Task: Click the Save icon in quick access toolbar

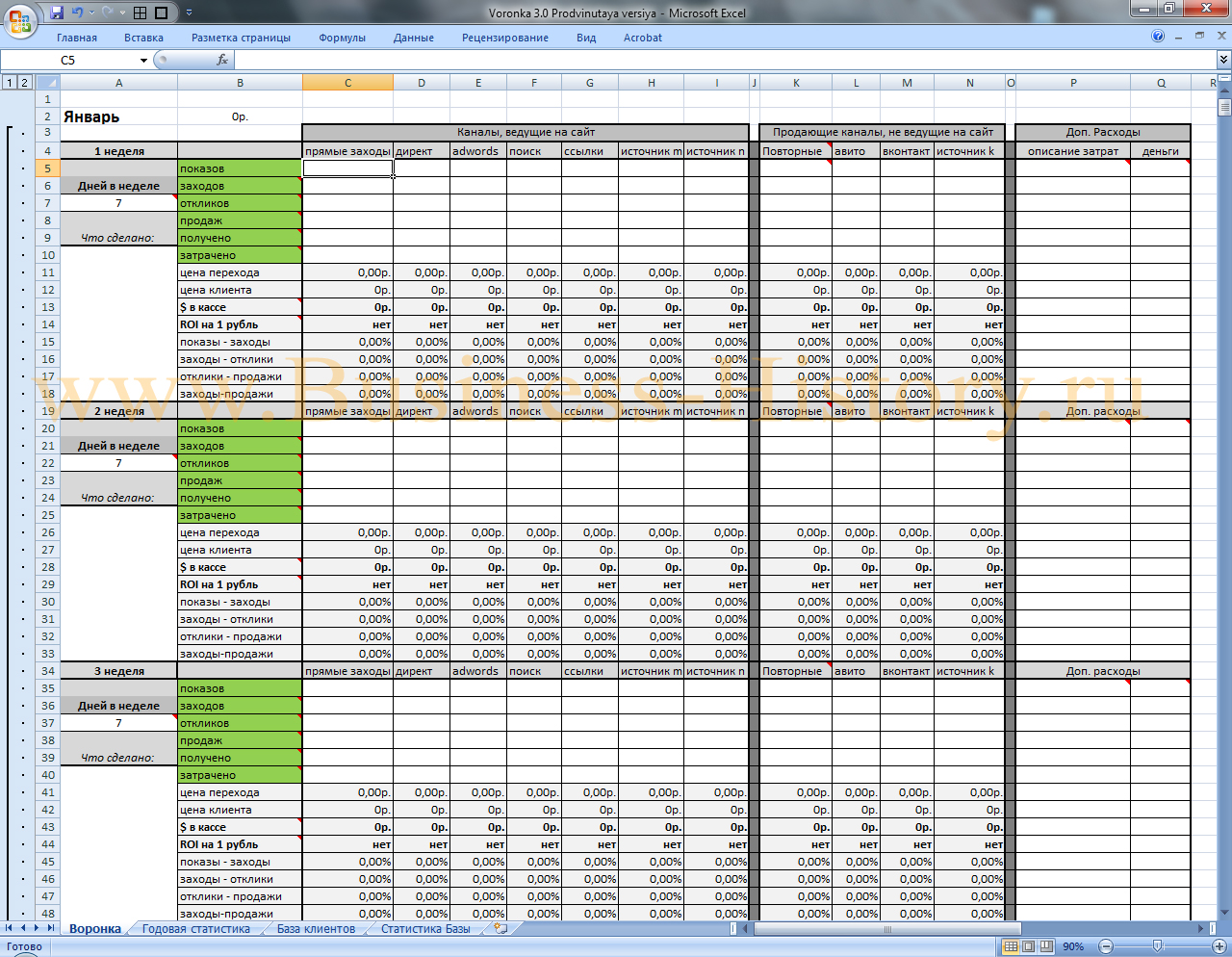Action: pos(57,13)
